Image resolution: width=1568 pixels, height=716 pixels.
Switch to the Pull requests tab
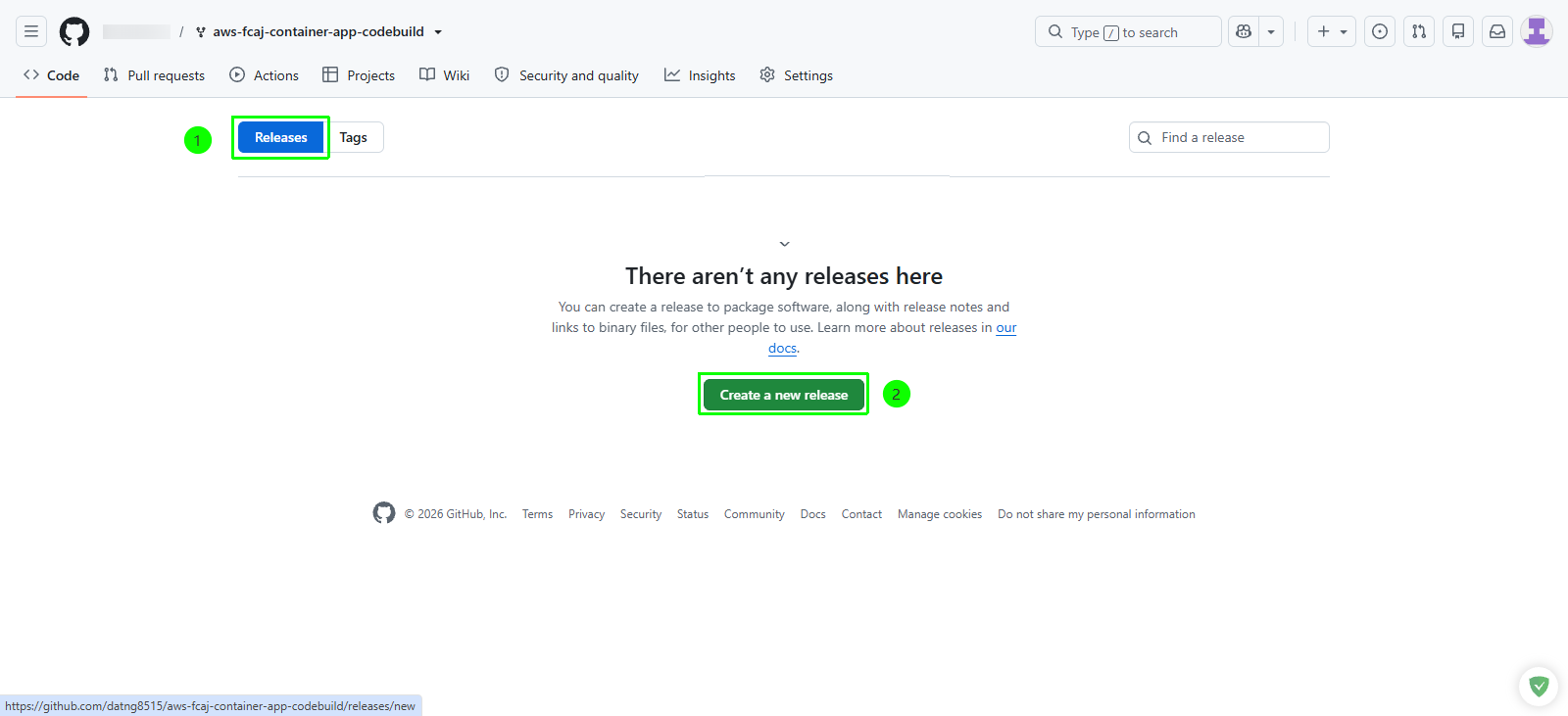pyautogui.click(x=154, y=75)
